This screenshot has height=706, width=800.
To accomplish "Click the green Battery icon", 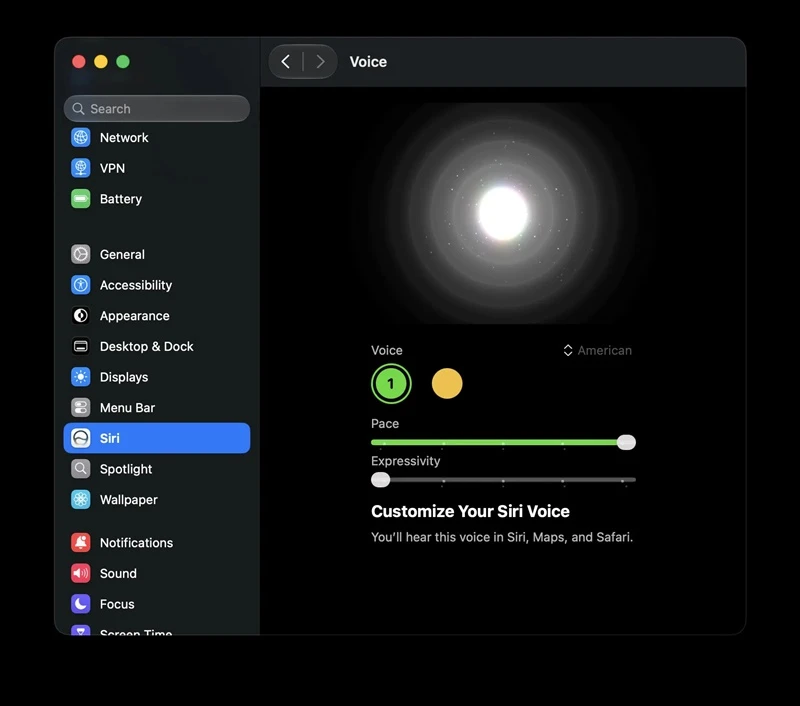I will (x=81, y=198).
